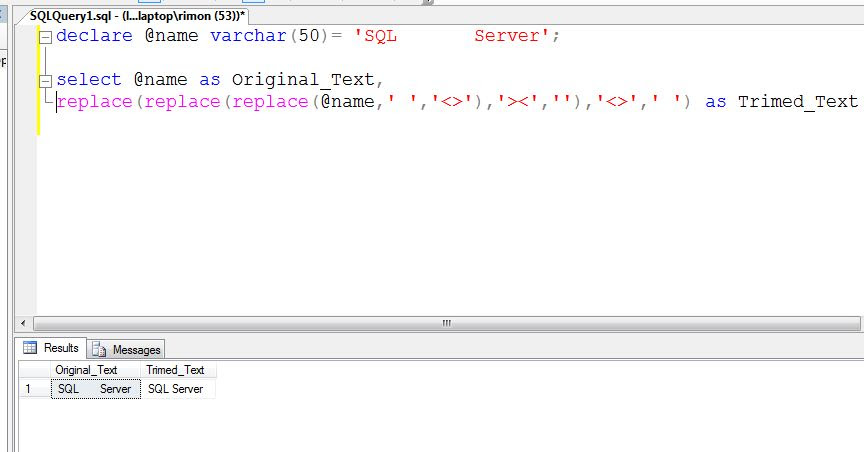Click the results grid corner select-all cell
The height and width of the screenshot is (452, 864).
pyautogui.click(x=35, y=370)
